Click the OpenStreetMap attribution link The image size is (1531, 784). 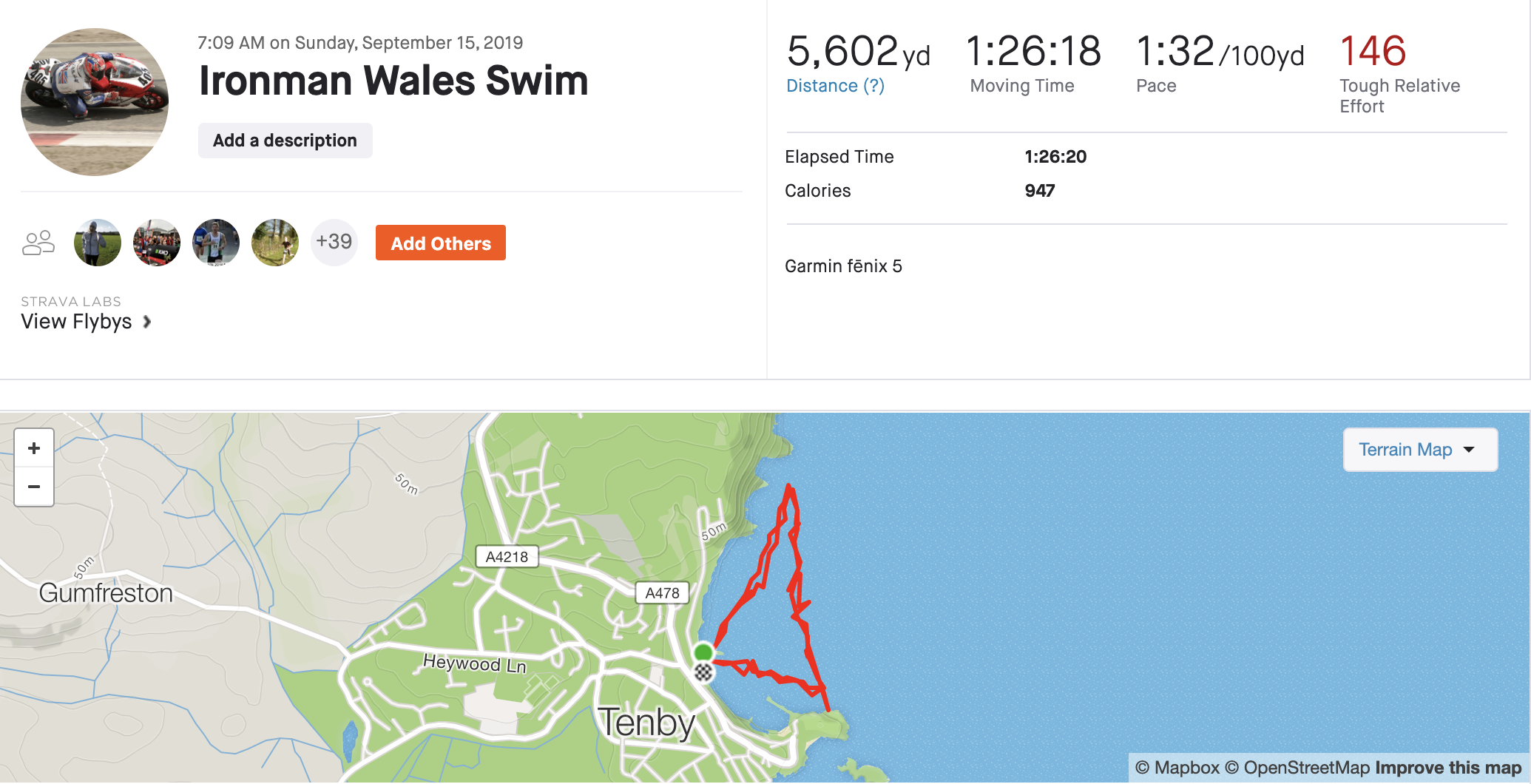point(1306,768)
